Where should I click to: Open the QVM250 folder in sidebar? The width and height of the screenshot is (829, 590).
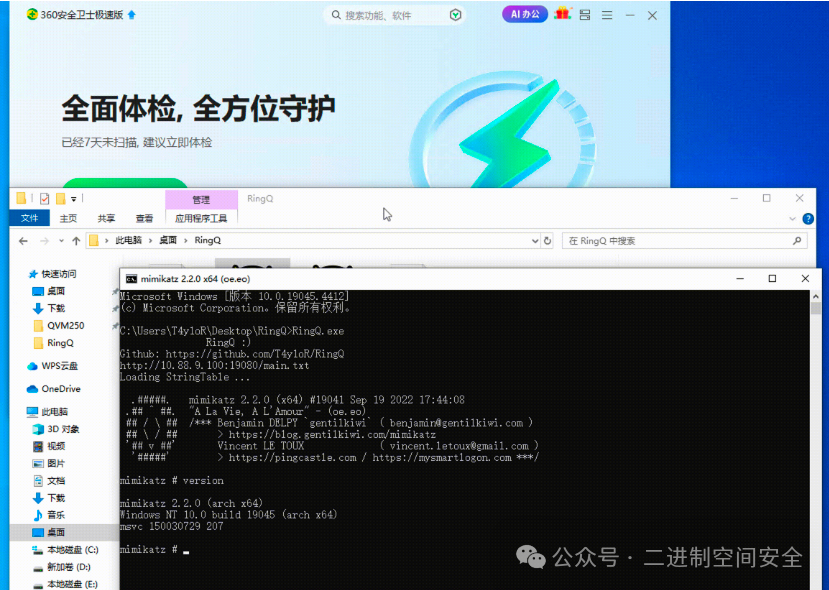[59, 326]
